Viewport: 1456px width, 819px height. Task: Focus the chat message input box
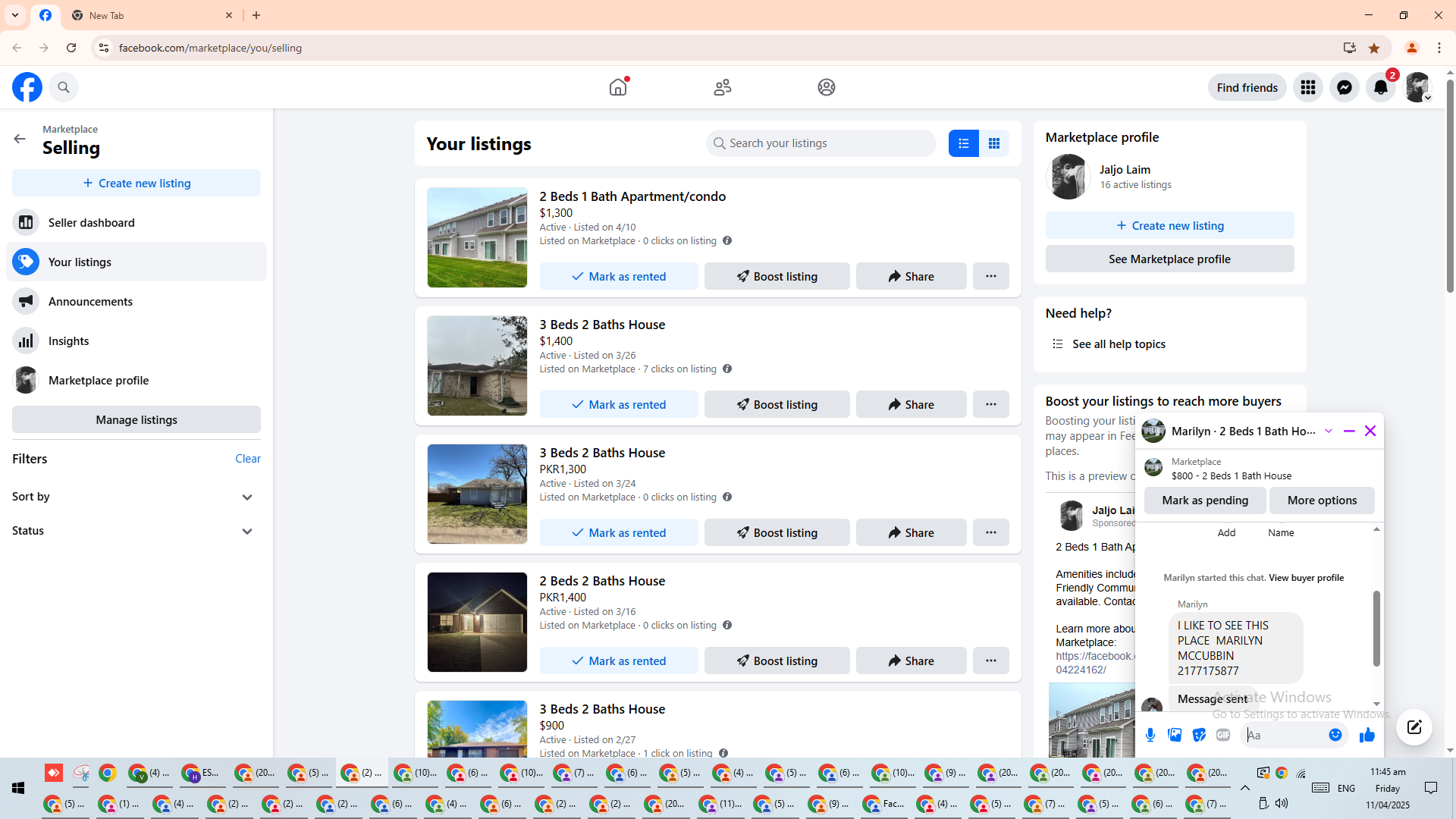pos(1284,735)
